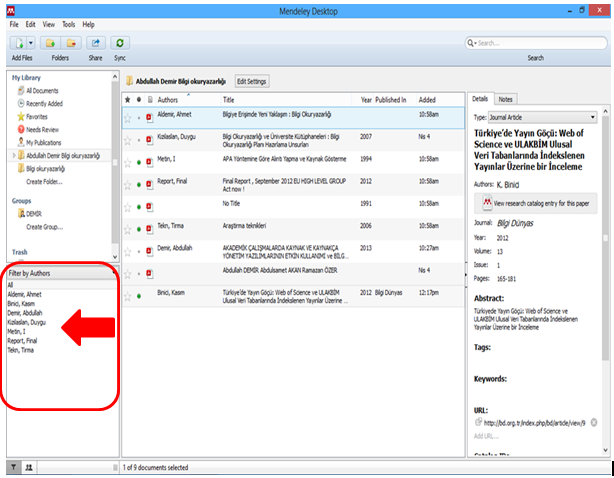Viewport: 614px width, 478px height.
Task: Open the Filter by Authors dropdown
Action: 61,273
